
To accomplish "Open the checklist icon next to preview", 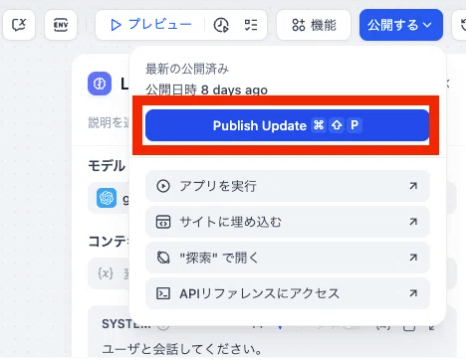I will click(x=251, y=25).
